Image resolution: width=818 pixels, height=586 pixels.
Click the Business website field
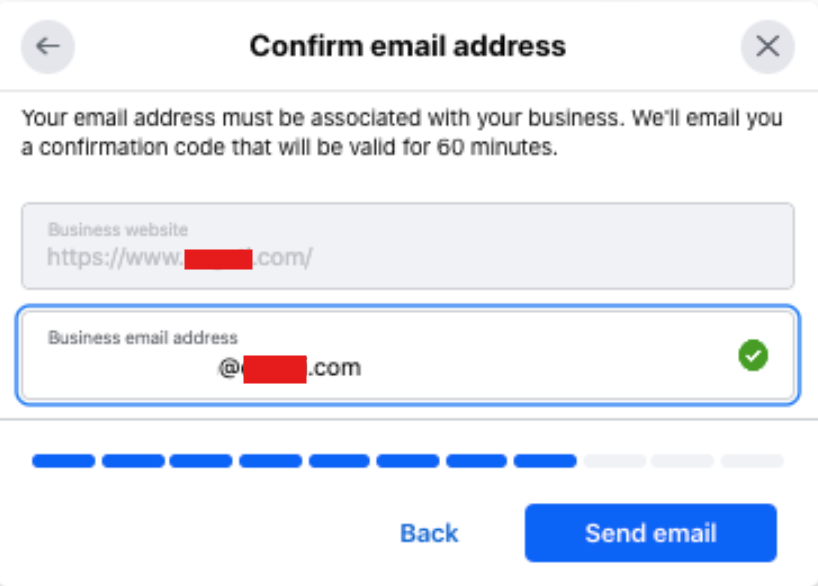click(408, 246)
